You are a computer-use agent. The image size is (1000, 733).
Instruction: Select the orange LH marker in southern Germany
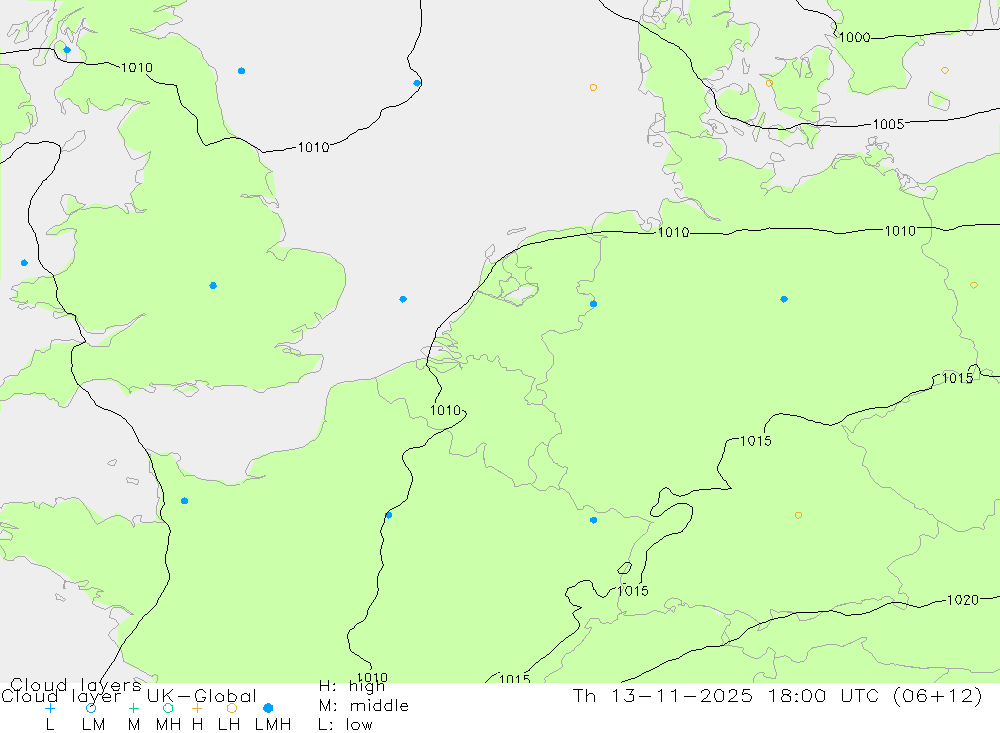coord(798,515)
